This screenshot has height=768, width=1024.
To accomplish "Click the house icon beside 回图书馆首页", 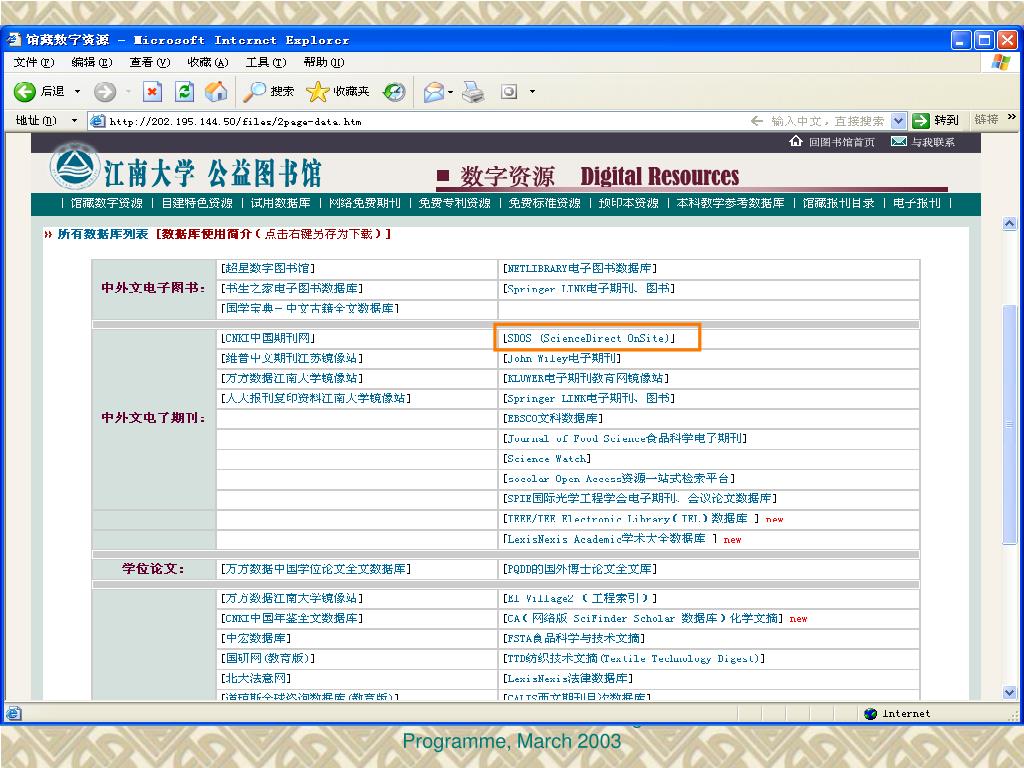I will click(x=795, y=142).
